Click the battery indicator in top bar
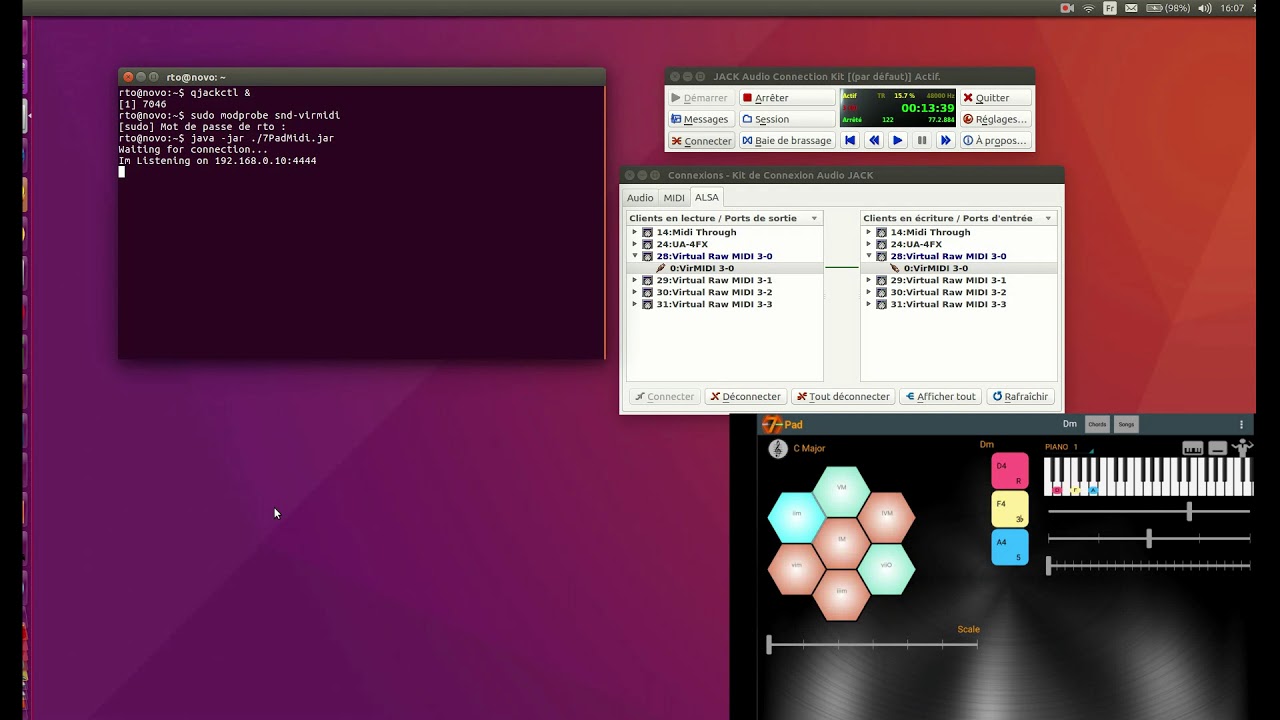1280x720 pixels. 1167,8
